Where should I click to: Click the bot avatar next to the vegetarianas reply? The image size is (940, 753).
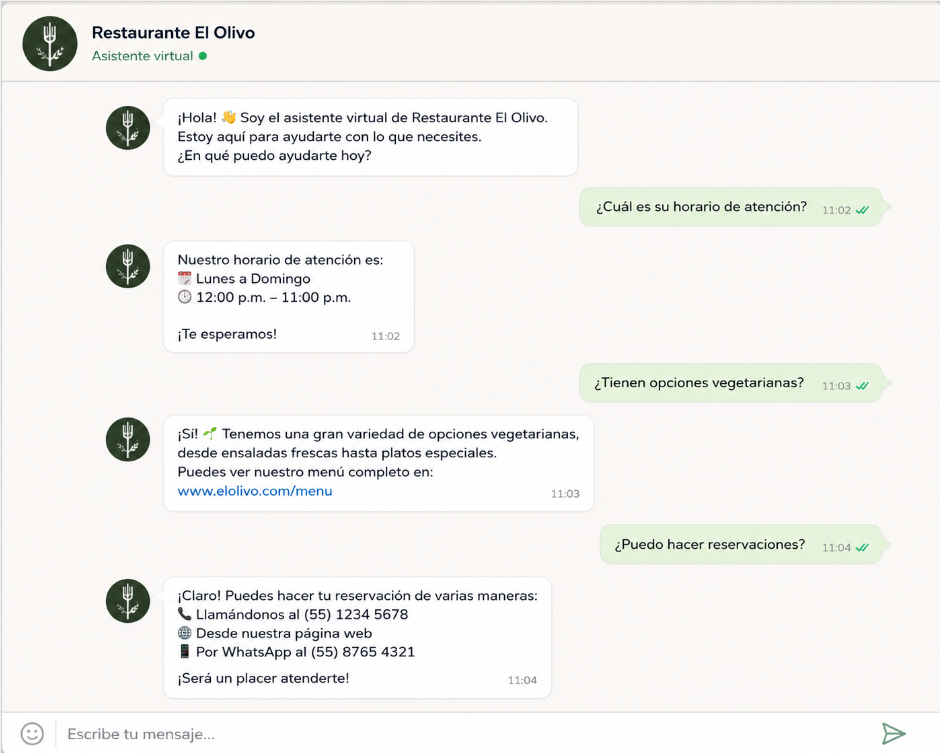(x=128, y=439)
